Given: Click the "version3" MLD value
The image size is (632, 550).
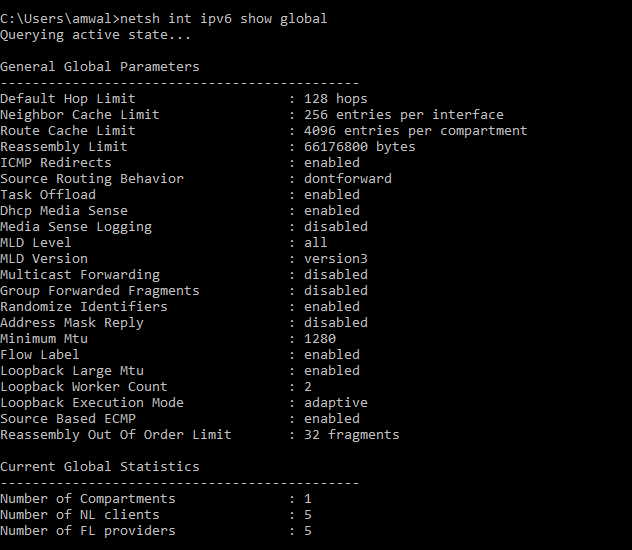Looking at the screenshot, I should 336,259.
